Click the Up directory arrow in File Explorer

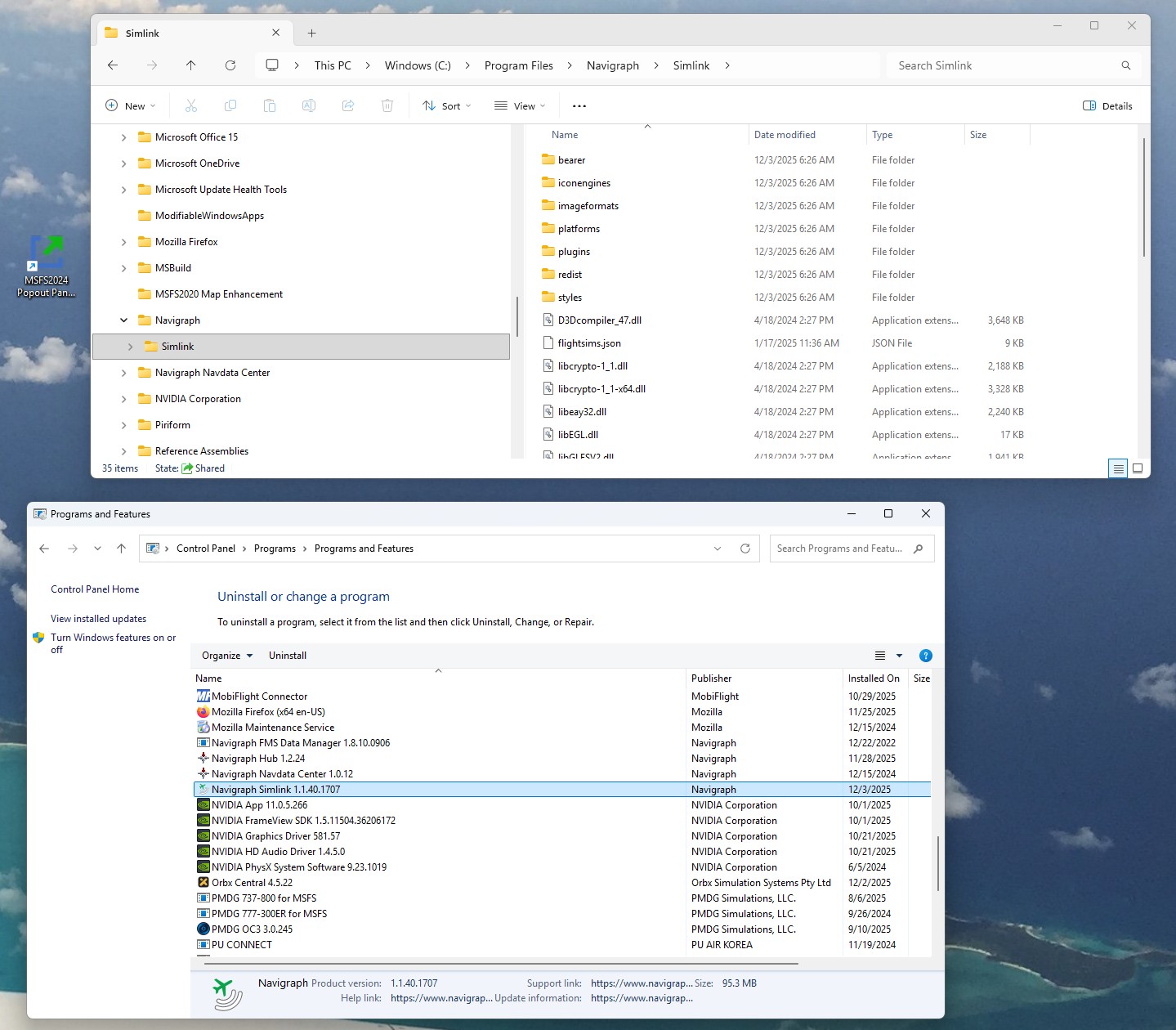point(190,65)
